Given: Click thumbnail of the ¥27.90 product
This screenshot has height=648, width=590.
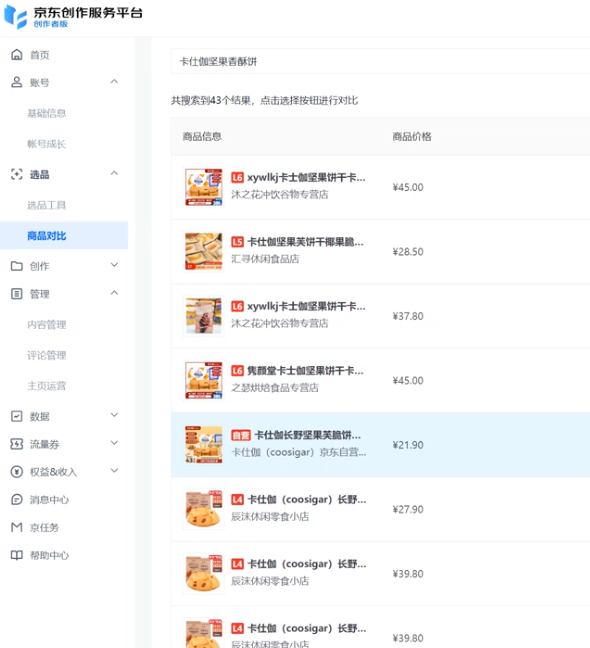Looking at the screenshot, I should pyautogui.click(x=204, y=510).
